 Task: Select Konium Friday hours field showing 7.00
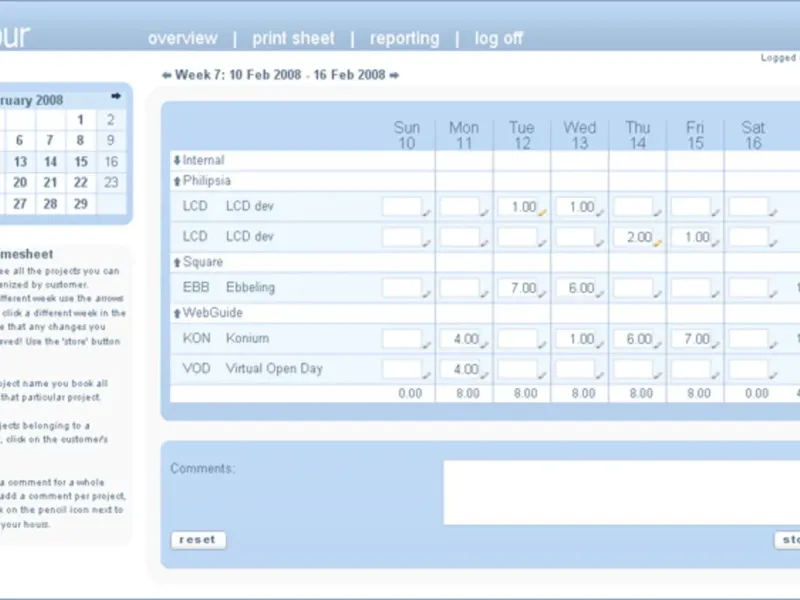691,339
